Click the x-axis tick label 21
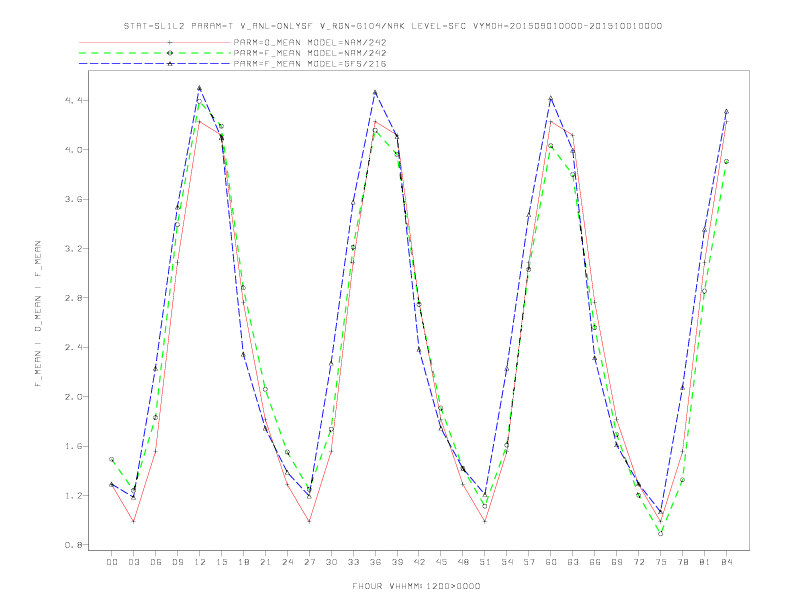The height and width of the screenshot is (612, 792). point(265,562)
